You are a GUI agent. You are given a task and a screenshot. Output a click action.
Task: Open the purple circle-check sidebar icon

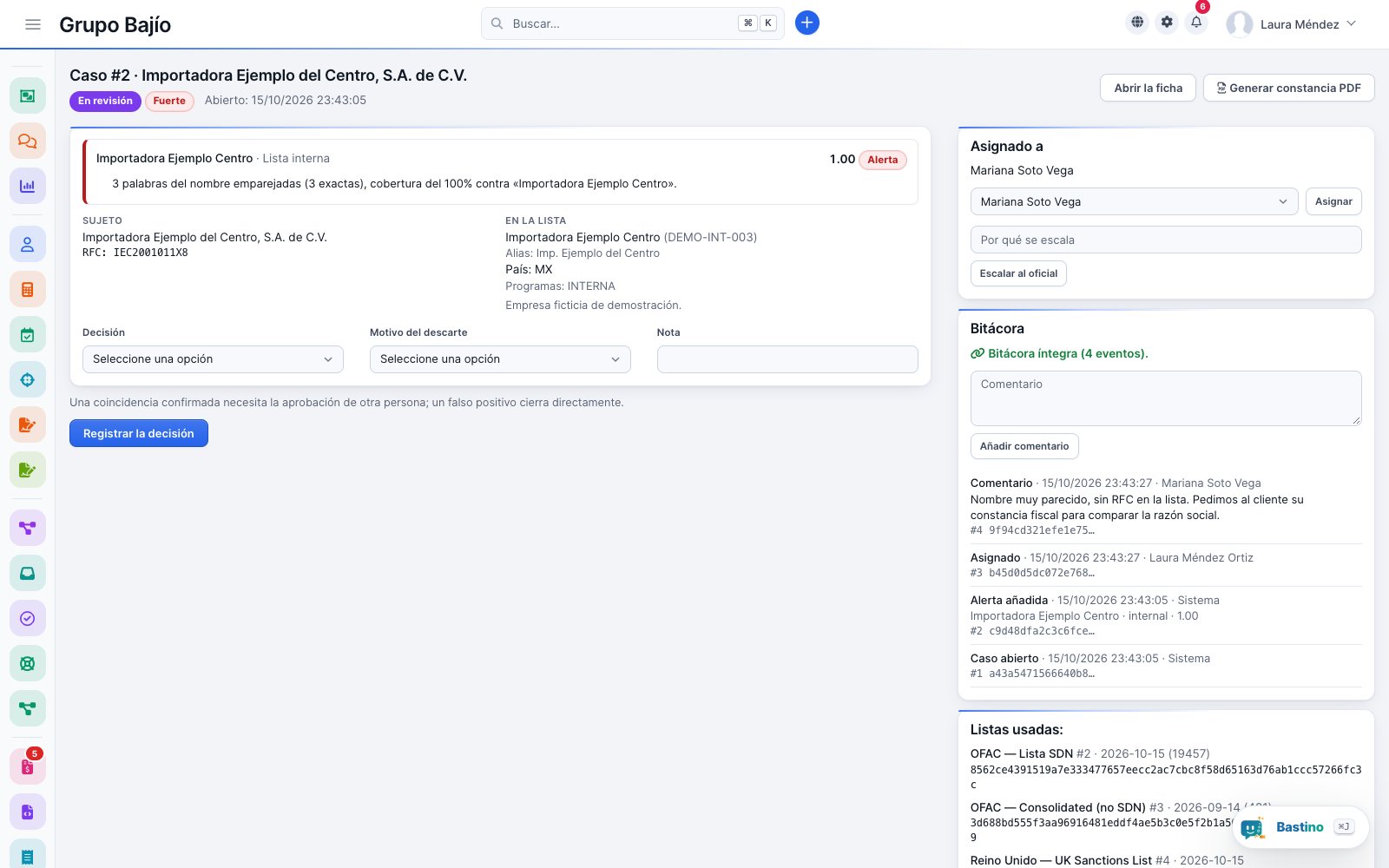point(28,618)
